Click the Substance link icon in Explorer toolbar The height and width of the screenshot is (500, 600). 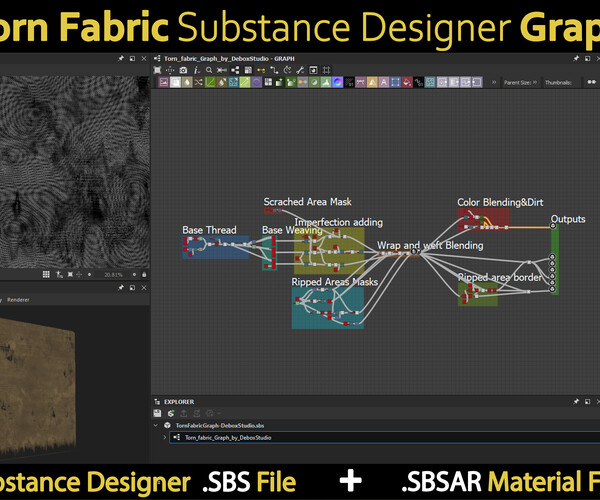(x=171, y=413)
